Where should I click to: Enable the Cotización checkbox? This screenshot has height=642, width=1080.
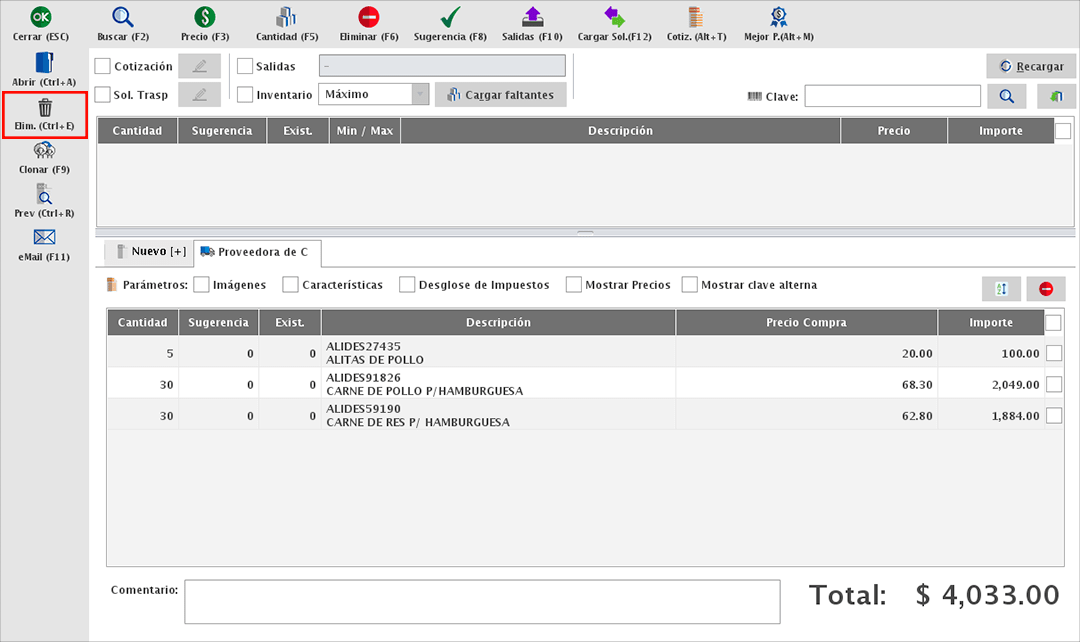(x=103, y=66)
